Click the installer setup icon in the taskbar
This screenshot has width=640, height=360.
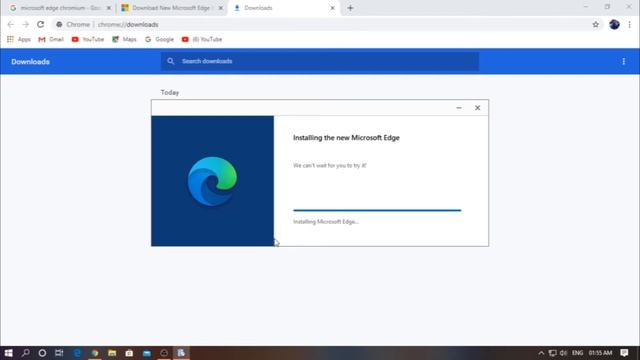tap(181, 353)
